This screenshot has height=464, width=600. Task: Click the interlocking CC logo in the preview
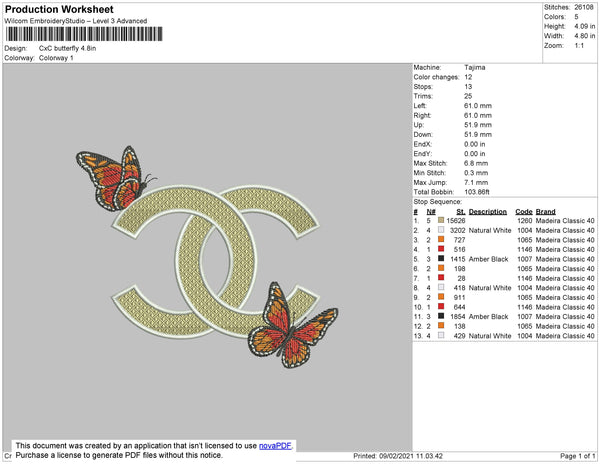point(216,262)
